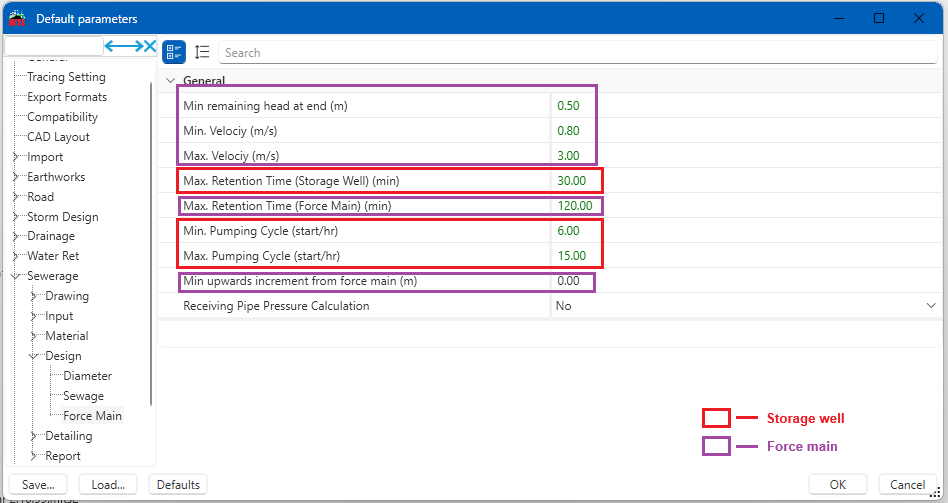The width and height of the screenshot is (948, 503).
Task: Click the parameter Search field
Action: 578,52
